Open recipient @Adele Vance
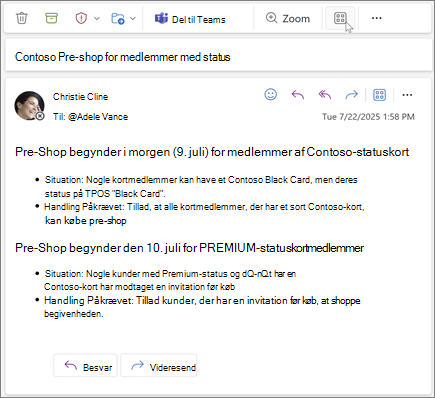 pos(98,117)
